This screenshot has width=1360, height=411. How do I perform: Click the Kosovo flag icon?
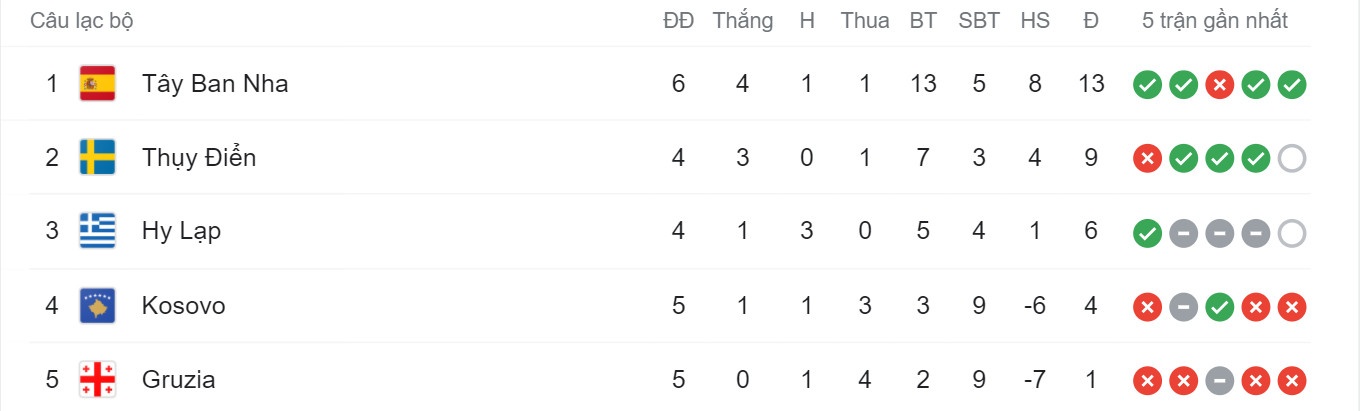coord(97,305)
